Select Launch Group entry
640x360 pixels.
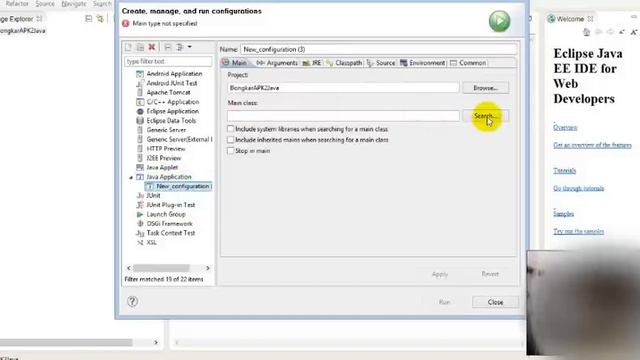(166, 215)
